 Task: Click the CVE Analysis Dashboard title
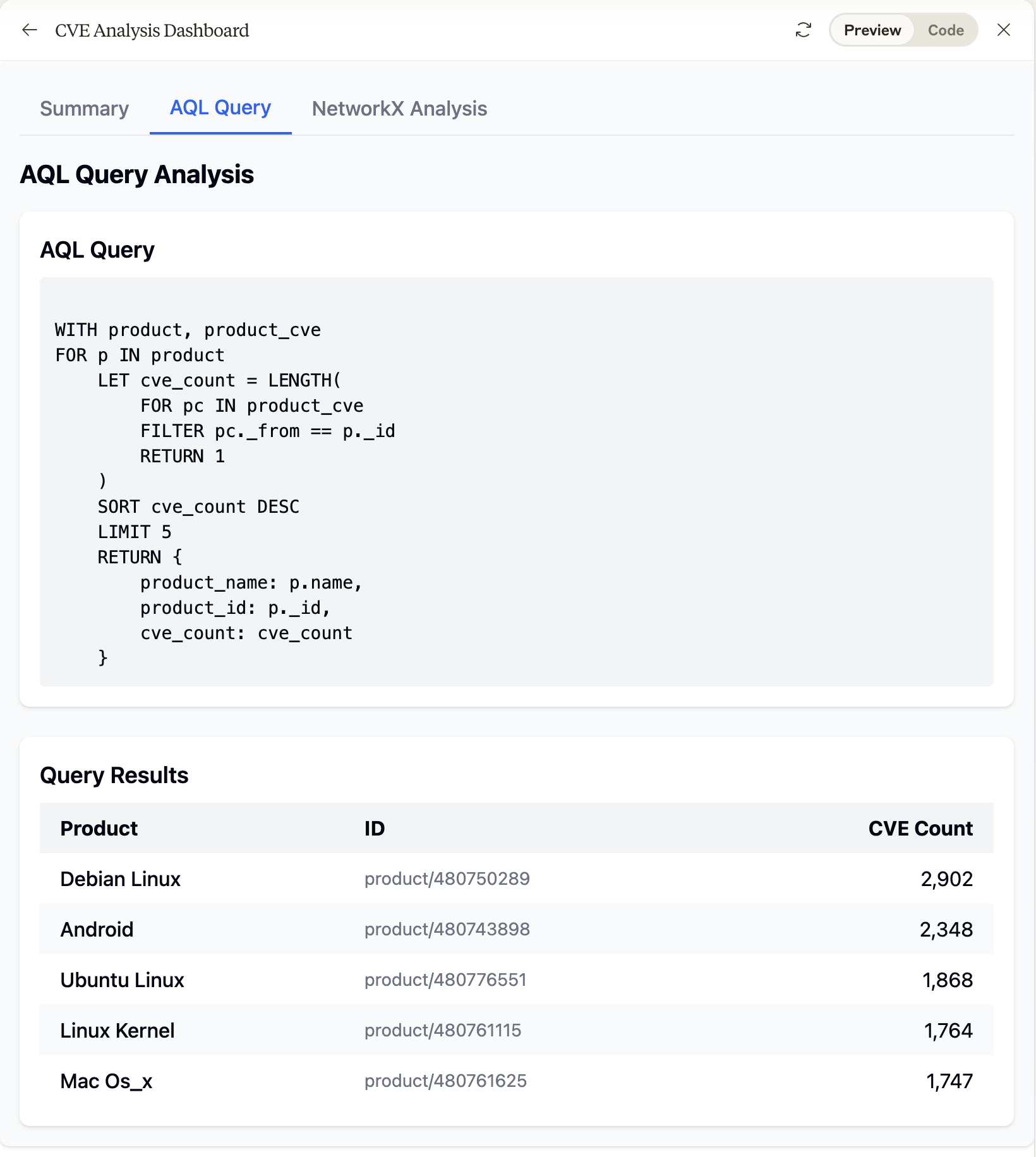pyautogui.click(x=152, y=30)
